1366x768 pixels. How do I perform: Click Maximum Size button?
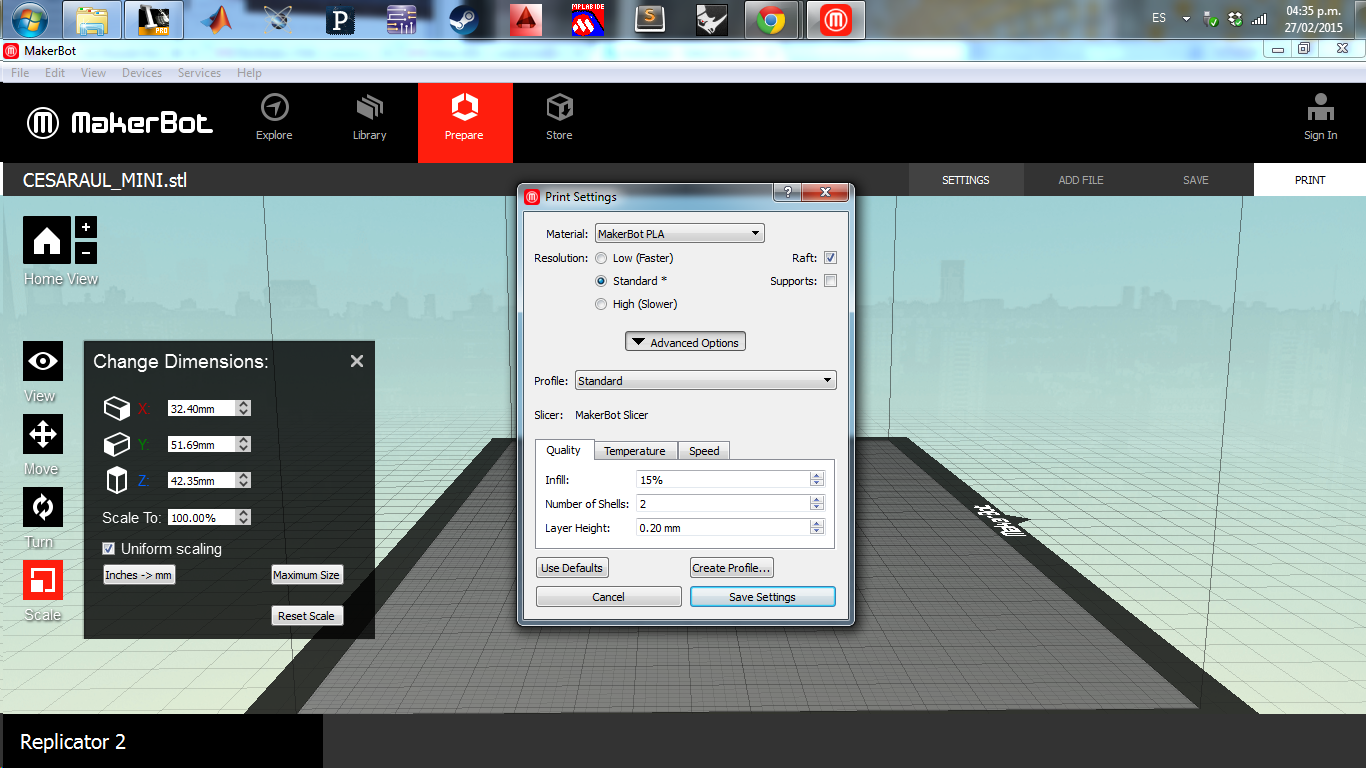[307, 575]
